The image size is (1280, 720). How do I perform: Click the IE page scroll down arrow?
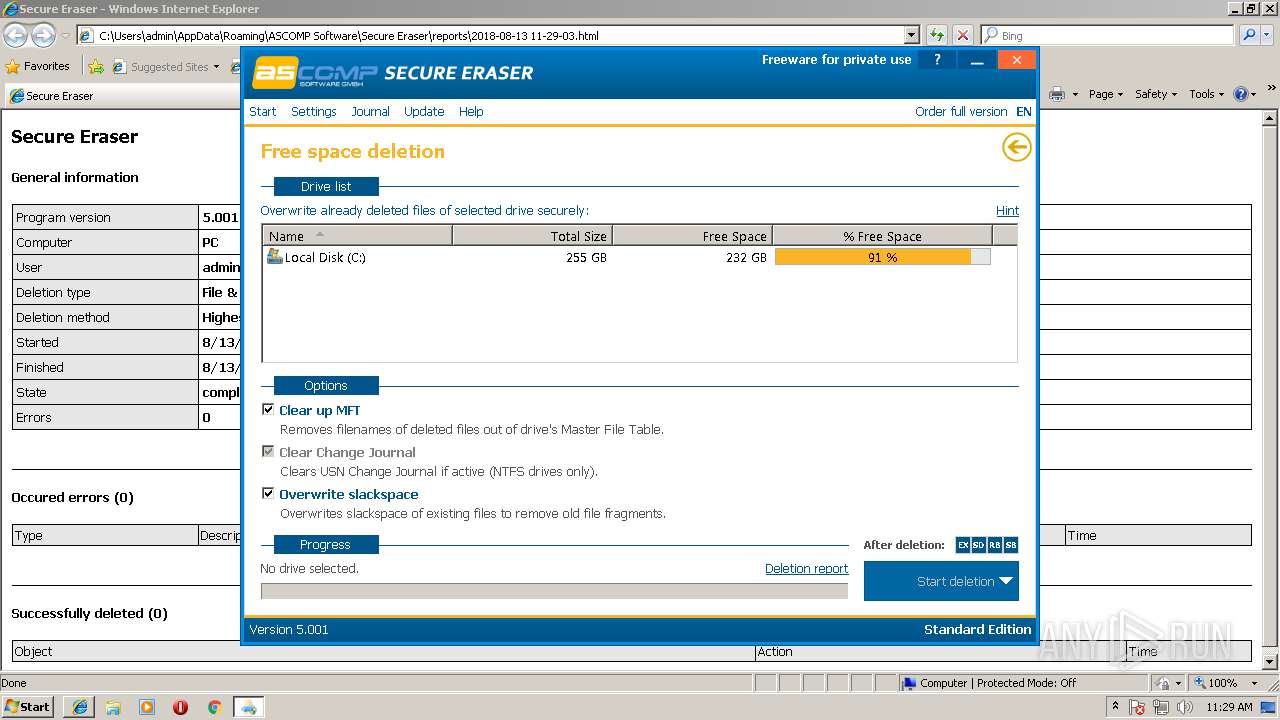1270,662
